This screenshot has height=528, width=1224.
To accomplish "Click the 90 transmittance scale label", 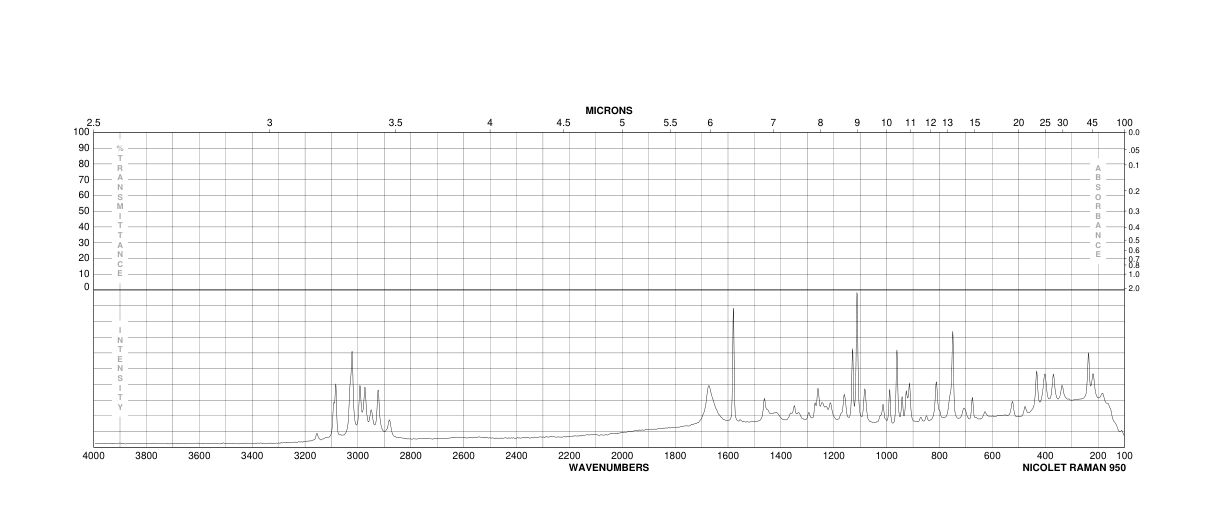I will (84, 148).
